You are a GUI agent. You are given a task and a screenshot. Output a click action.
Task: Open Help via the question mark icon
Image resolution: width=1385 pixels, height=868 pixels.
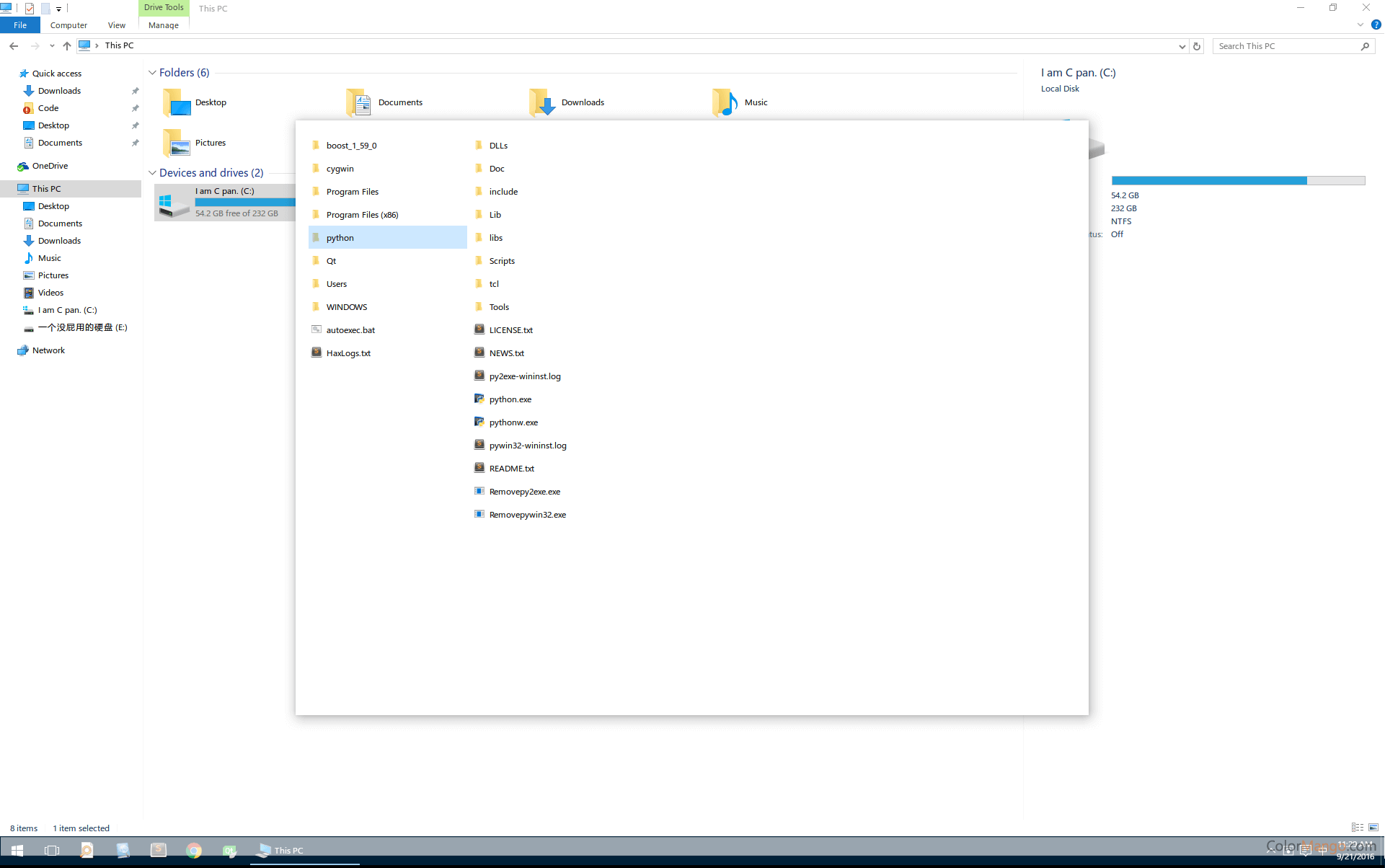pos(1376,25)
